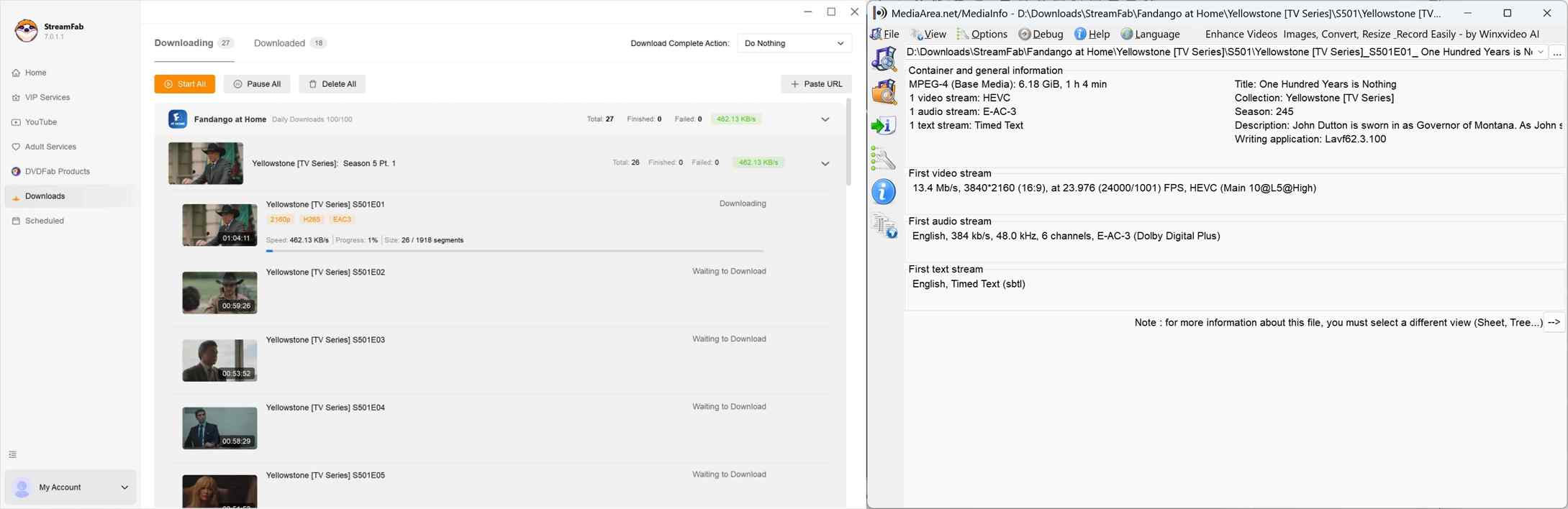Collapse the Fandango at Home group chevron
The image size is (1568, 509).
pos(825,119)
